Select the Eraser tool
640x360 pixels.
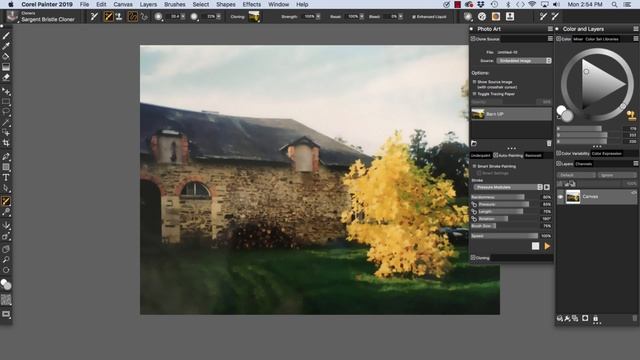pyautogui.click(x=6, y=77)
